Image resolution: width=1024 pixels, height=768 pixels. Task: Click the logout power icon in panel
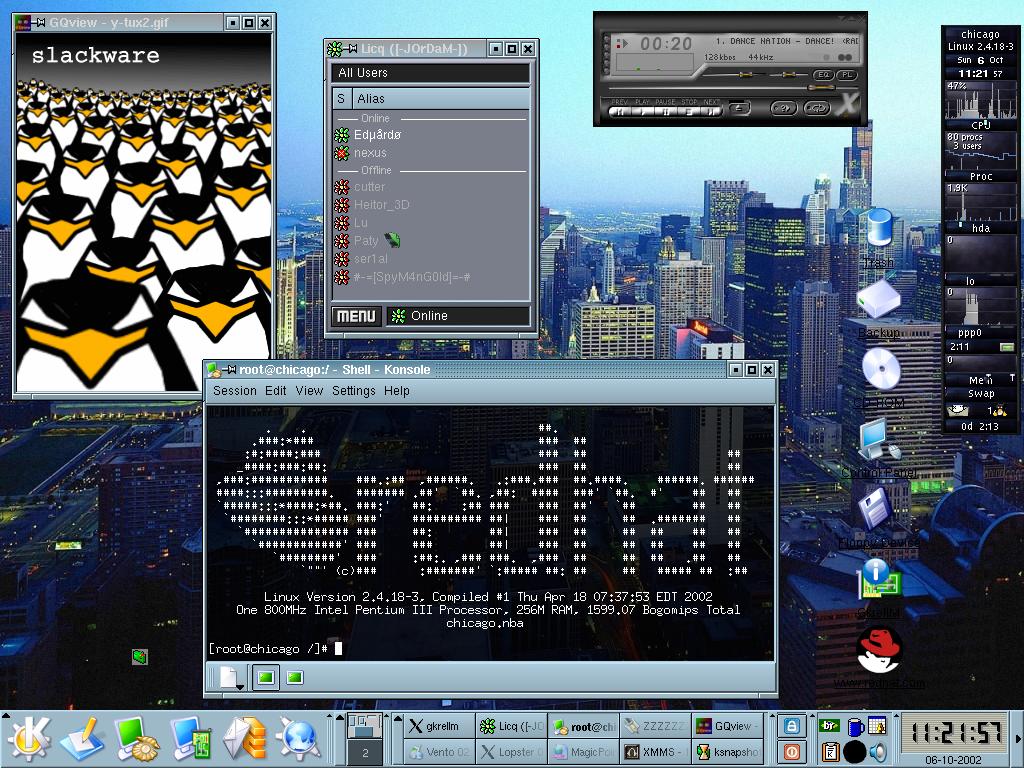click(792, 752)
